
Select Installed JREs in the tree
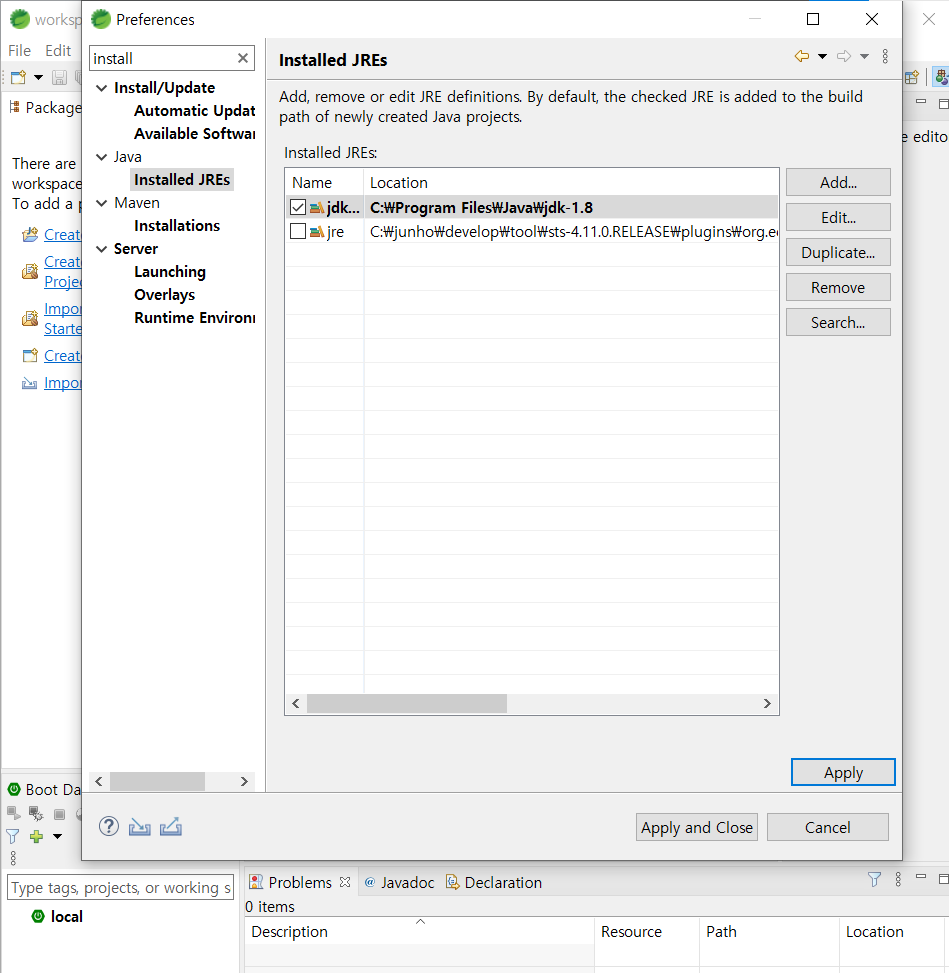pos(182,180)
